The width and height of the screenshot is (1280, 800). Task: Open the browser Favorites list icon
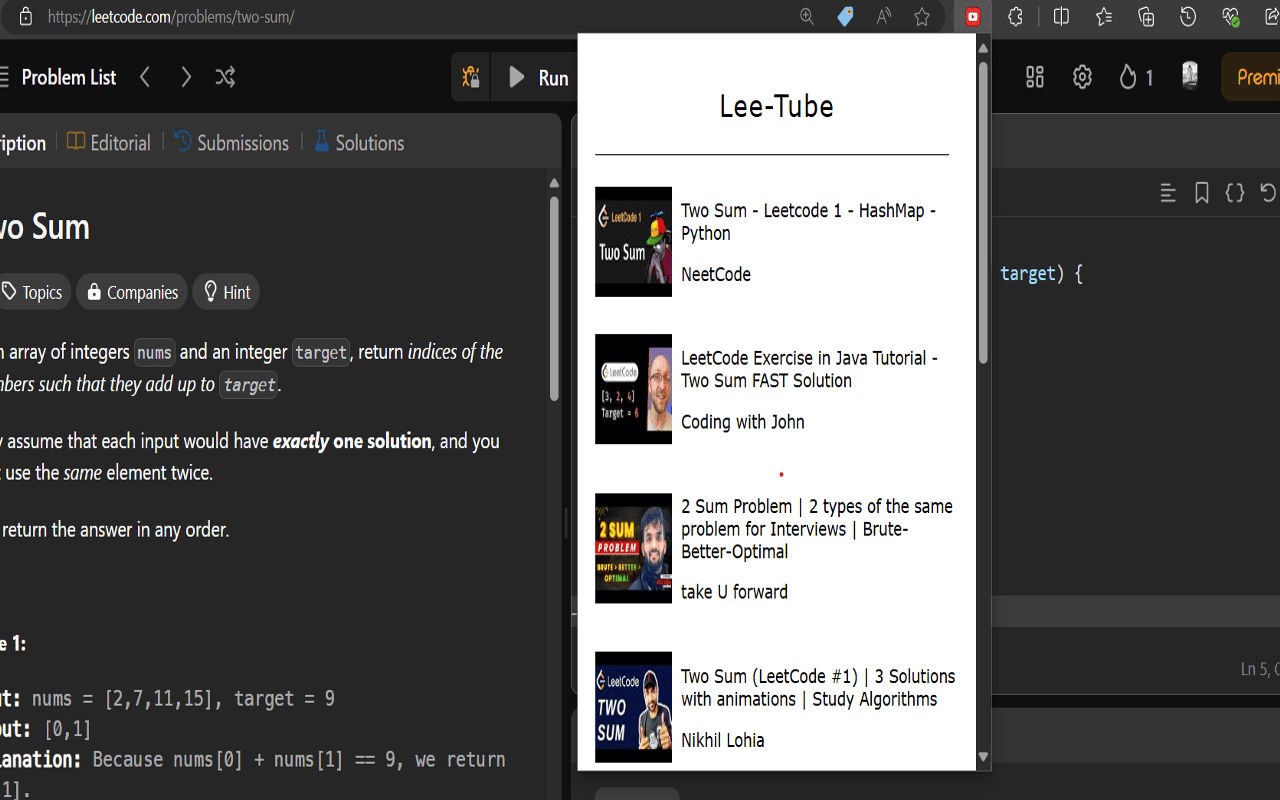(x=1104, y=17)
